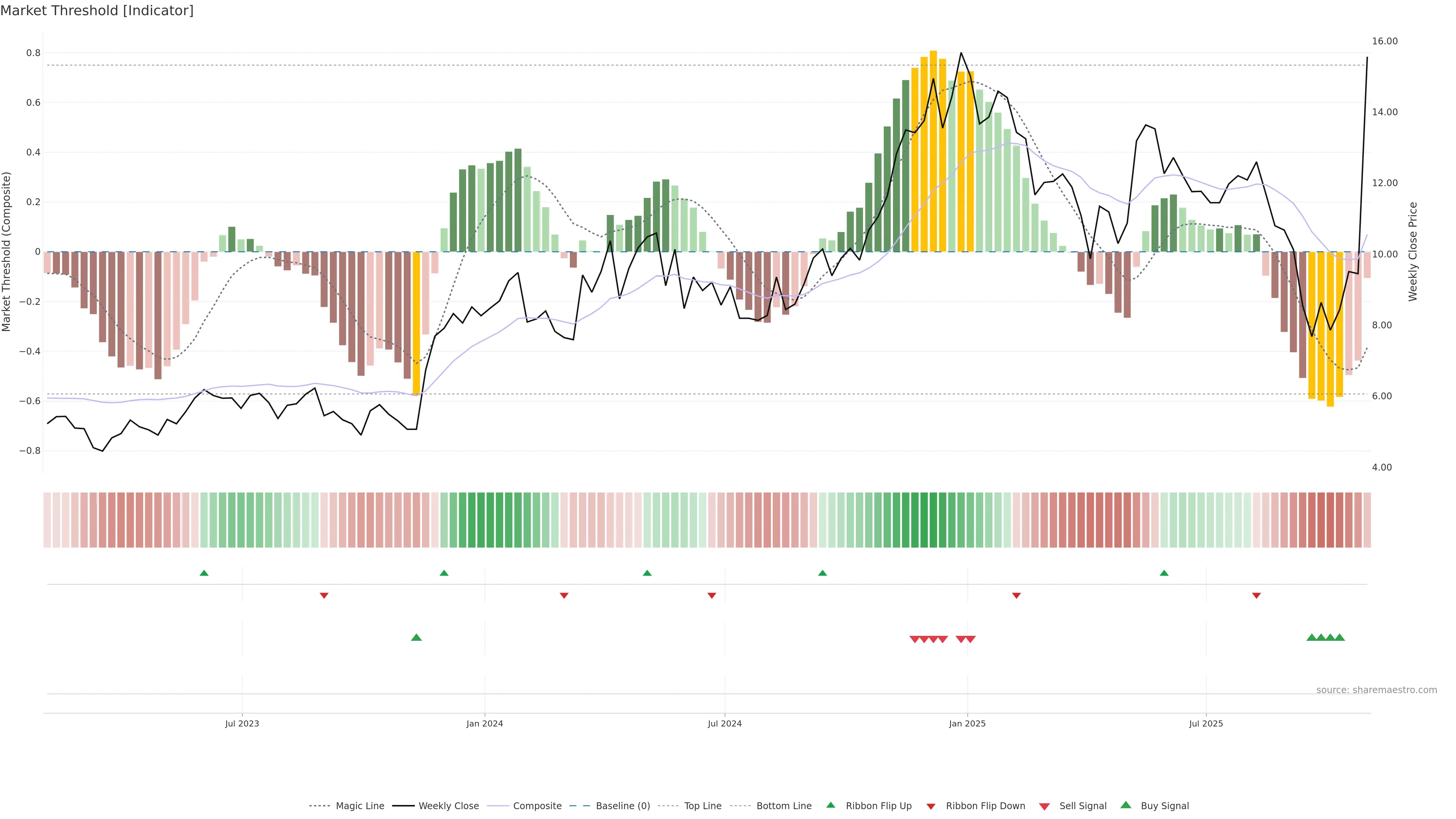The image size is (1456, 819).
Task: Open the sharemaestro.com source text
Action: [x=1376, y=690]
